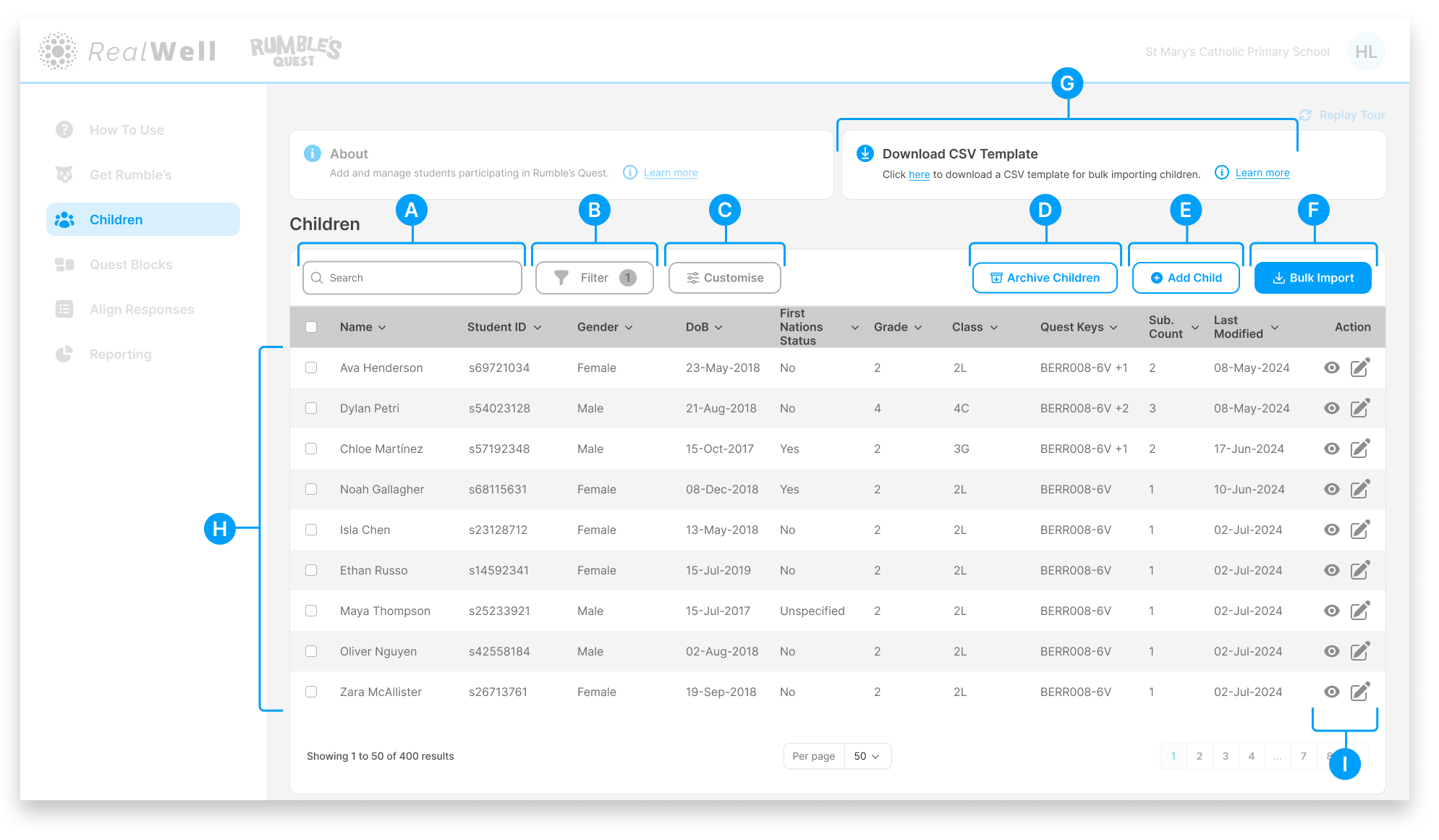The height and width of the screenshot is (840, 1439).
Task: Click the edit icon for Ava Henderson
Action: [1360, 368]
